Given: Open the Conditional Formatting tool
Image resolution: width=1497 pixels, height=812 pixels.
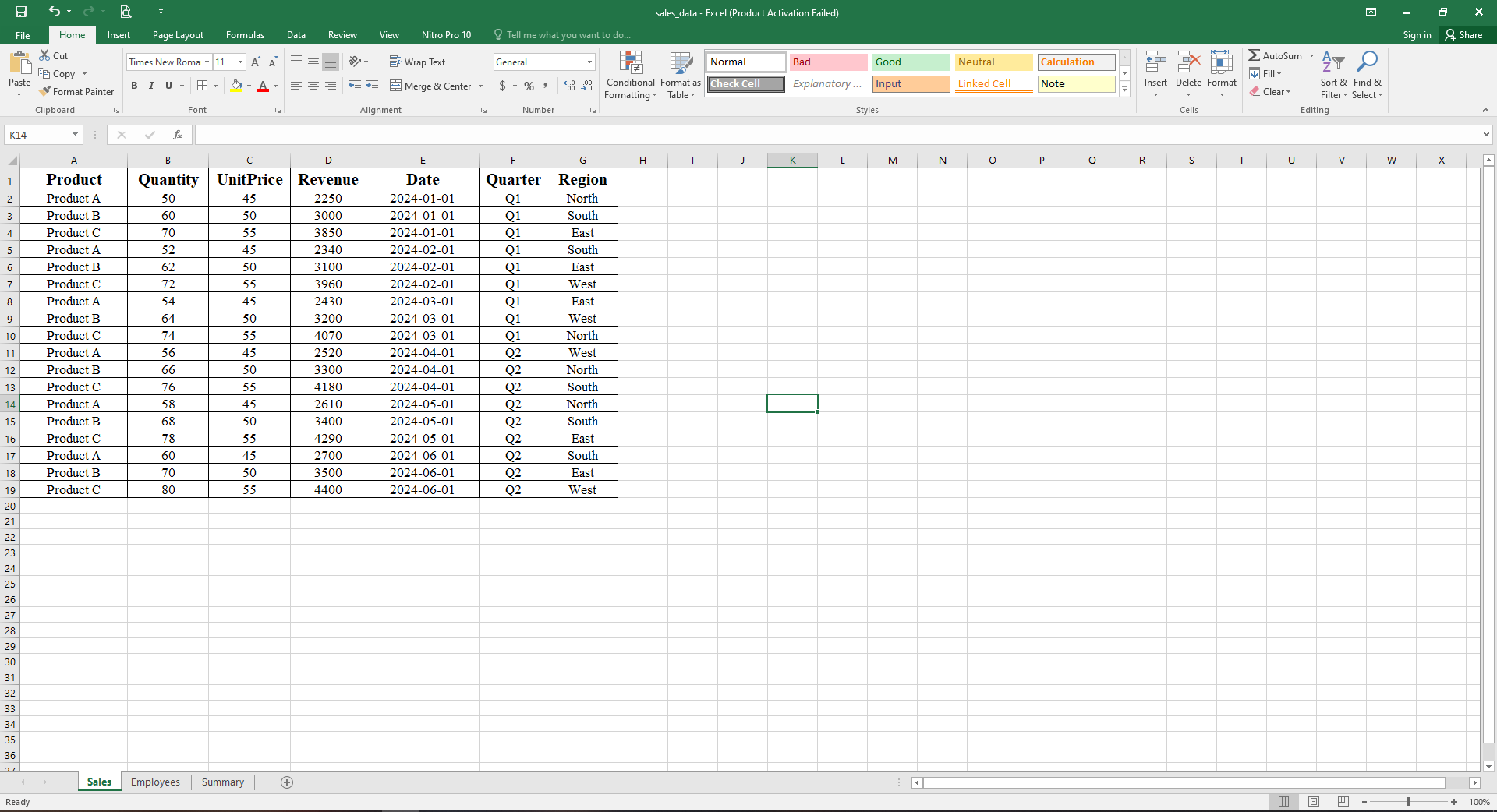Looking at the screenshot, I should [x=630, y=74].
